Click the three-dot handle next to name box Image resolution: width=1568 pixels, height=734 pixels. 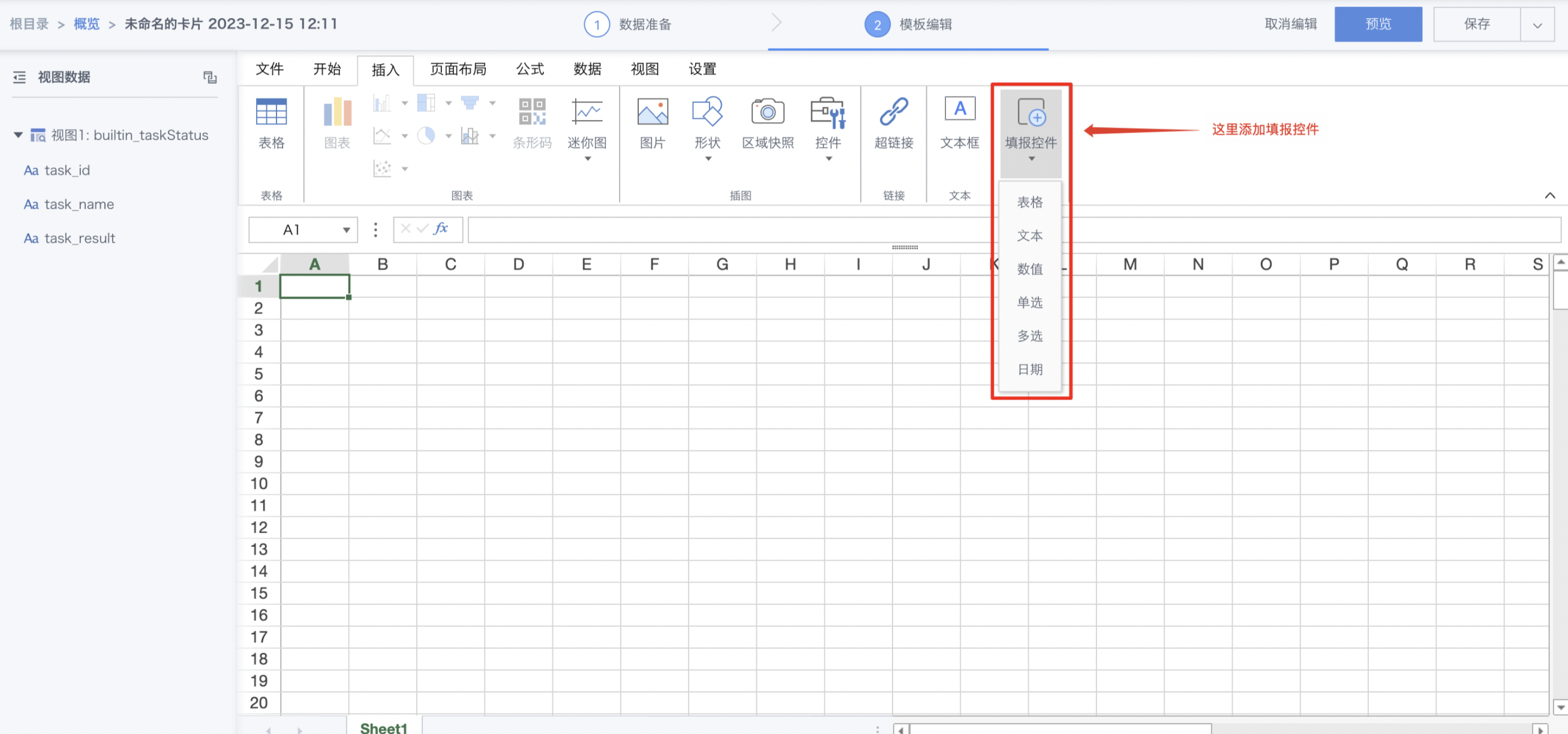[x=376, y=230]
